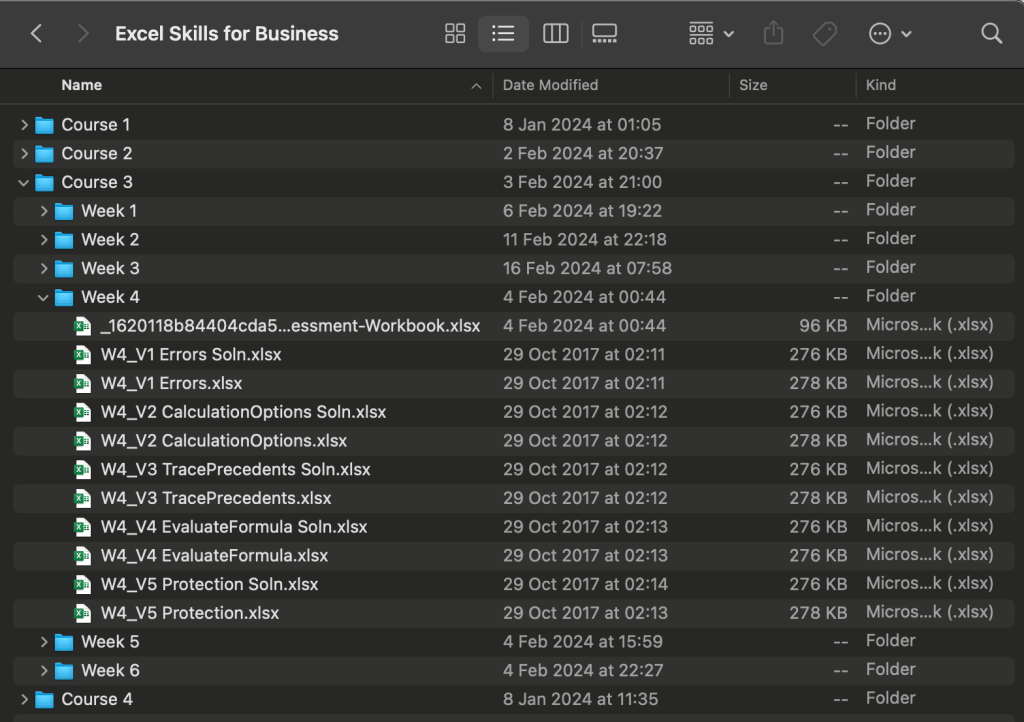Viewport: 1024px width, 722px height.
Task: Click the Edit Tags icon
Action: pos(824,34)
